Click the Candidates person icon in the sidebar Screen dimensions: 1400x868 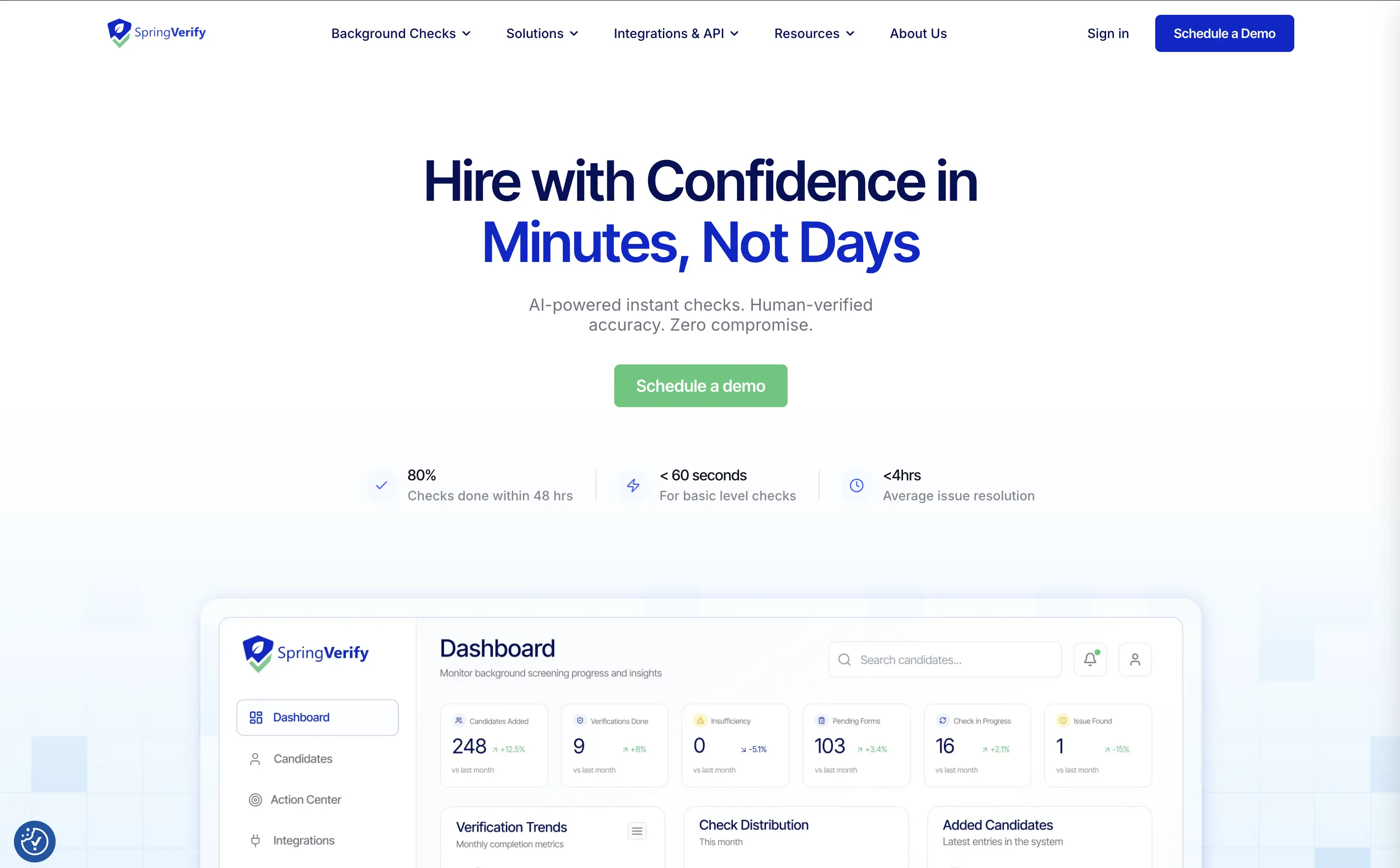click(x=255, y=759)
